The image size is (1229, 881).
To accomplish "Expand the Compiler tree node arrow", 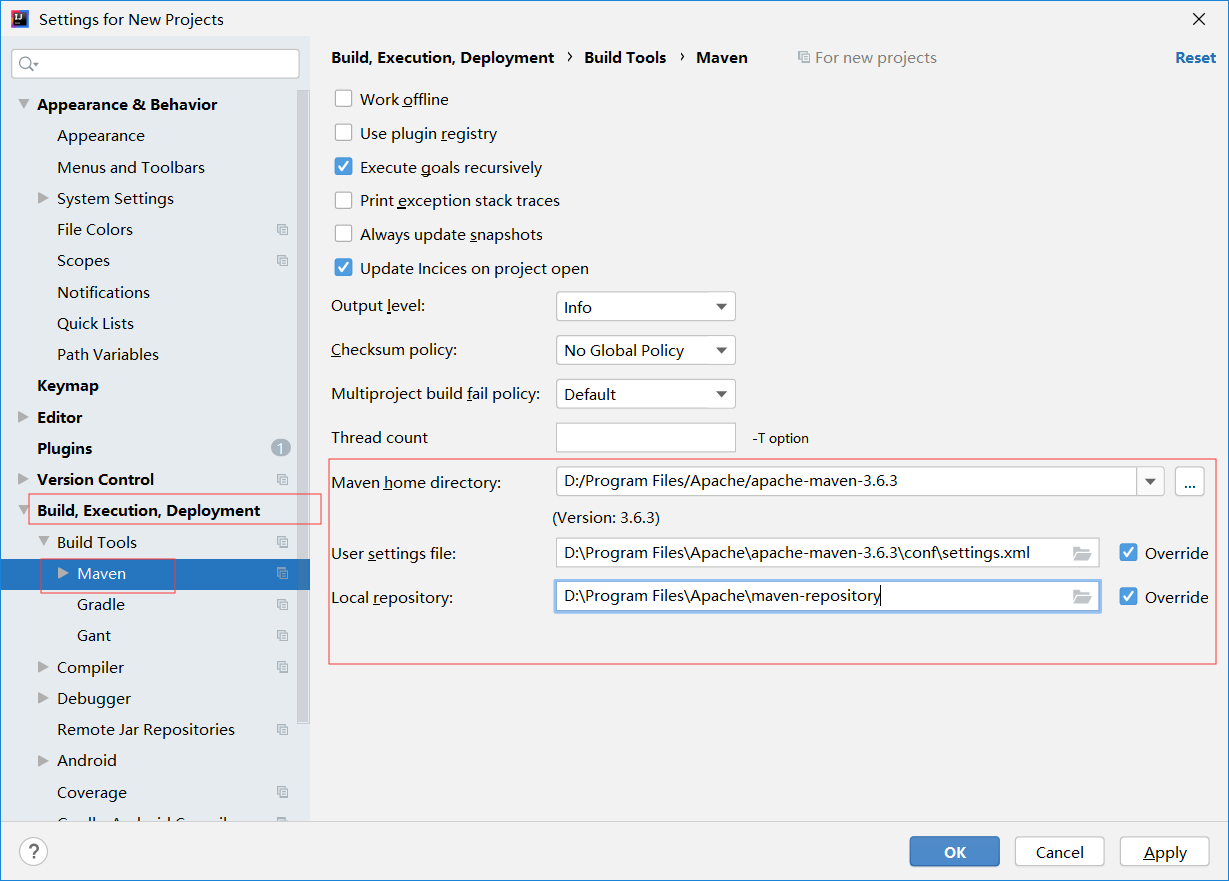I will click(43, 667).
